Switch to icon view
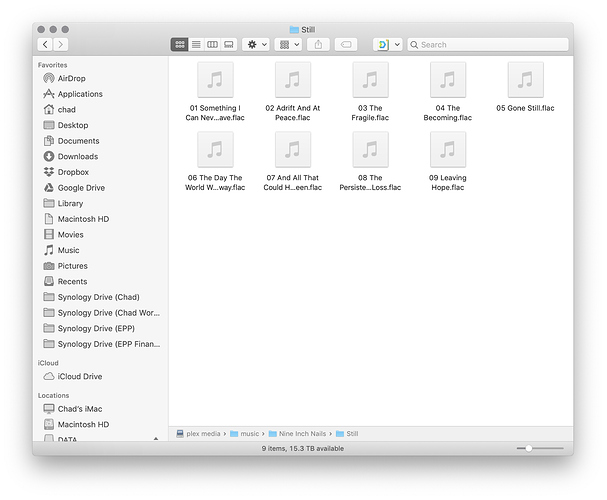Viewport: 607px width, 500px height. [x=180, y=45]
